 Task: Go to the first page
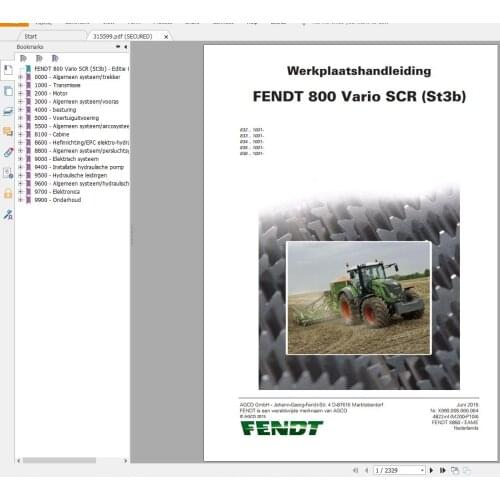point(355,470)
